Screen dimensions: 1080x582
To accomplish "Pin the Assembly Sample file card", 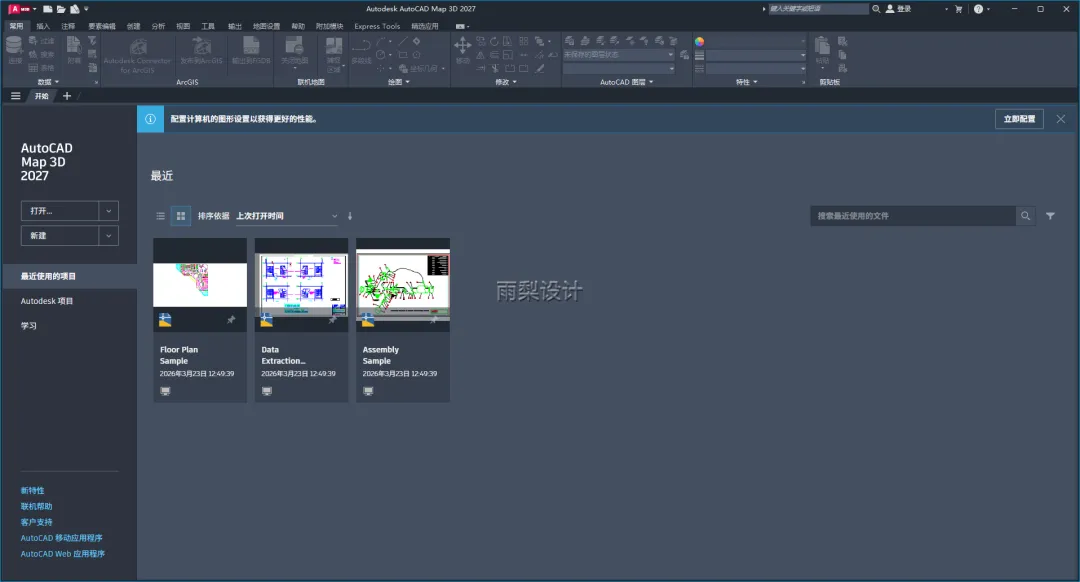I will [x=434, y=320].
